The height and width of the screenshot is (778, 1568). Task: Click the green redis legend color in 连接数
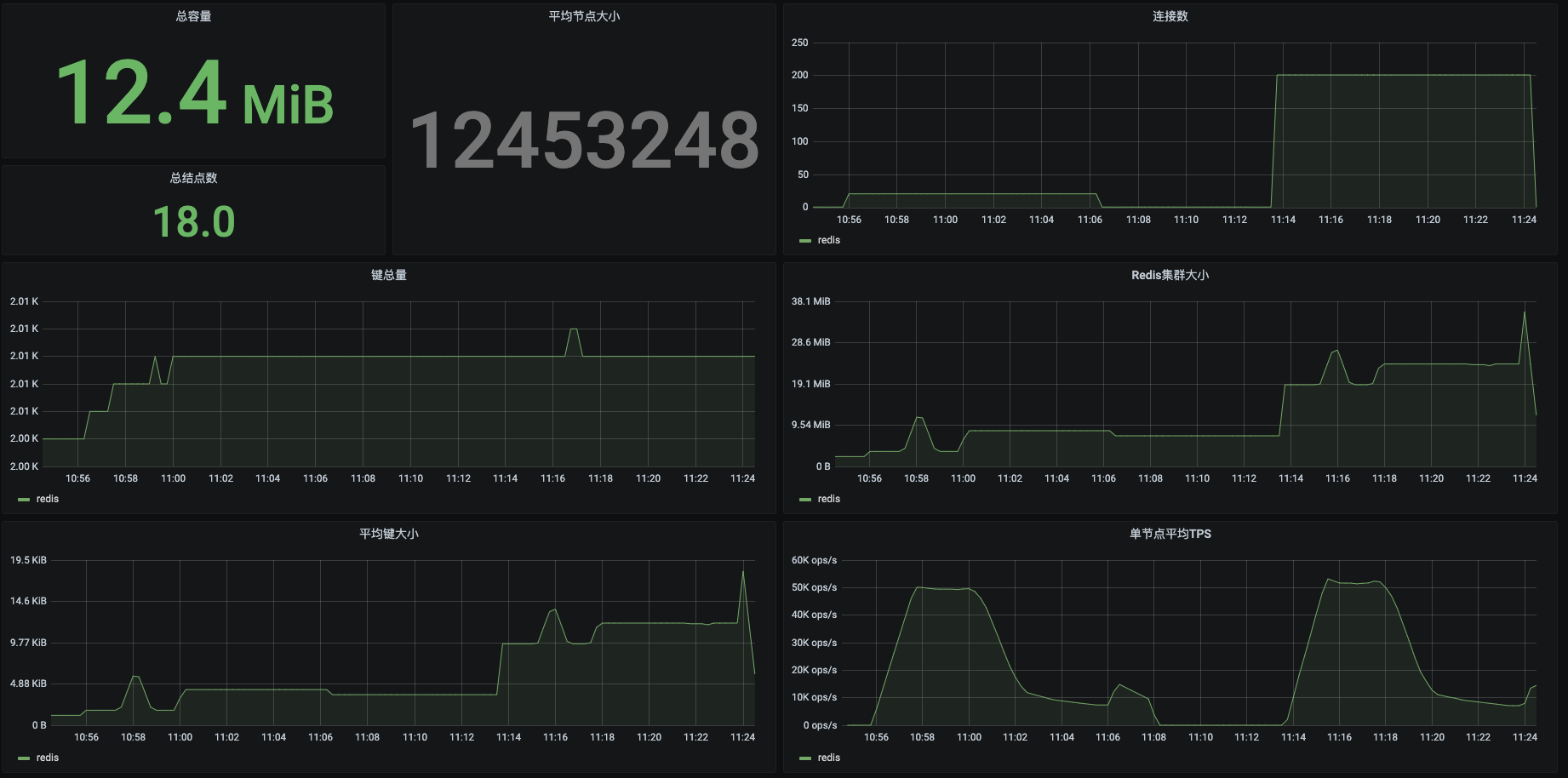[x=805, y=241]
